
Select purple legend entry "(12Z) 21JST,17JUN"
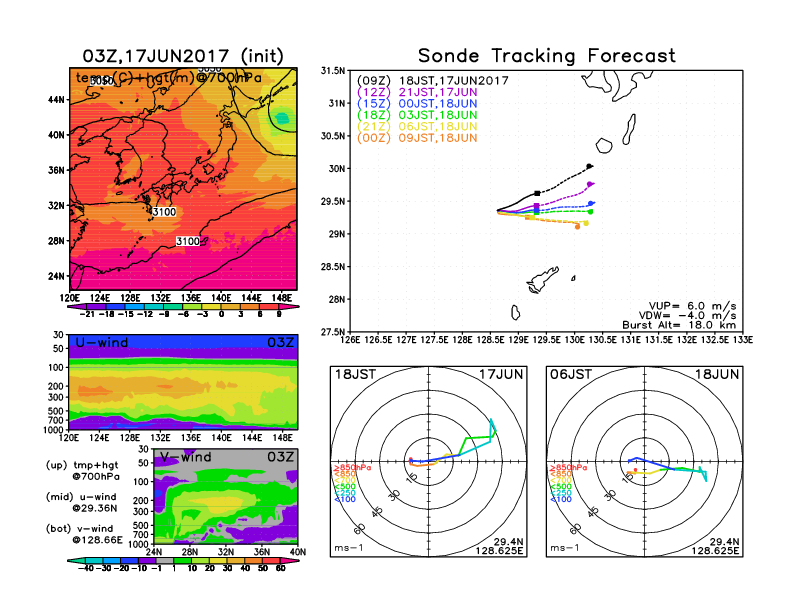[x=417, y=92]
